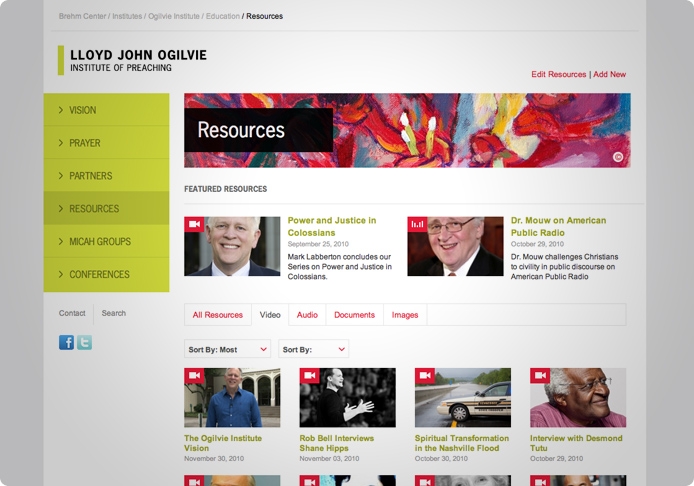The height and width of the screenshot is (486, 694).
Task: Click the chevron next to Resources in sidebar
Action: (61, 208)
